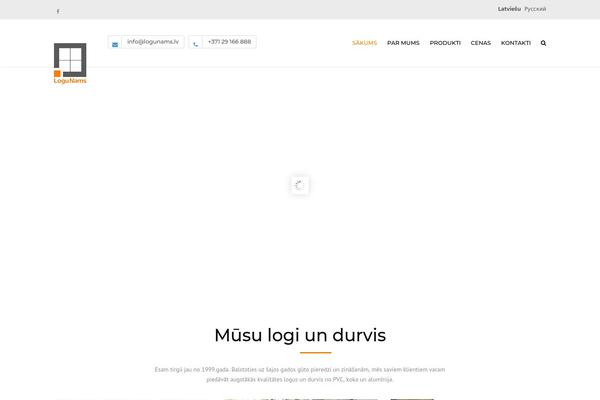Click the email envelope icon
This screenshot has width=600, height=400.
115,44
